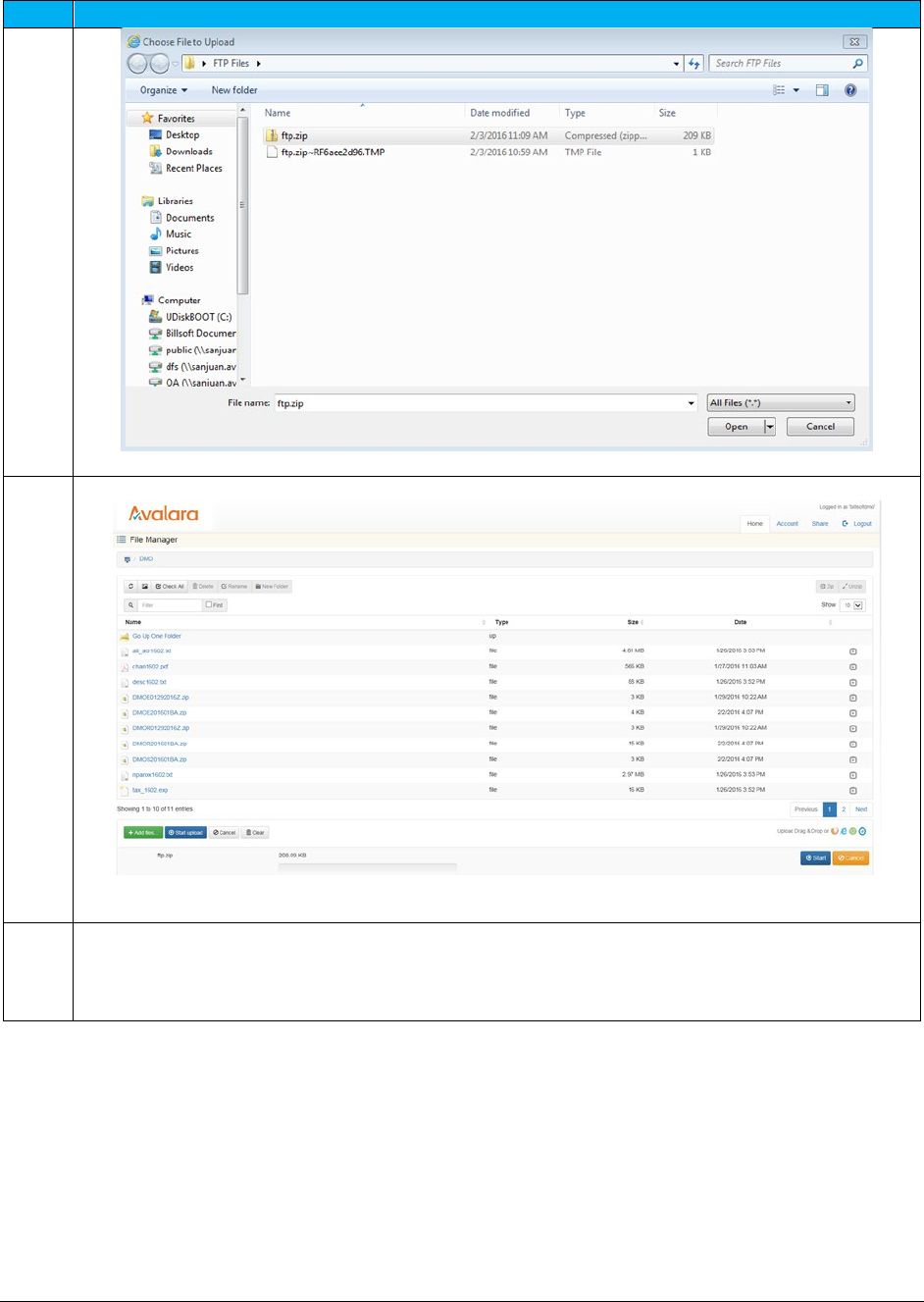Image resolution: width=924 pixels, height=1302 pixels.
Task: Click the breadcrumb root home icon
Action: [x=127, y=559]
